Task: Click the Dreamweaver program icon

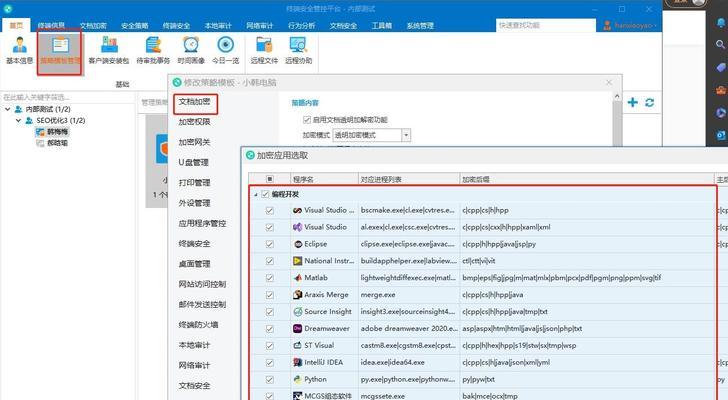Action: 298,329
